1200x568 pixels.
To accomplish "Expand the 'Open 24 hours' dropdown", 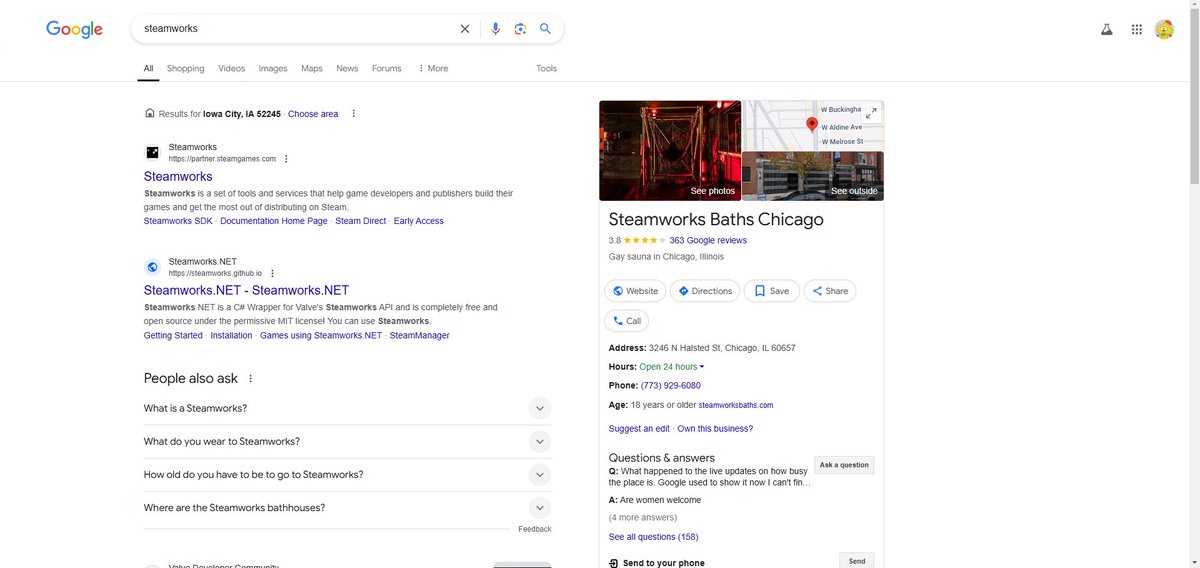I will pos(672,367).
